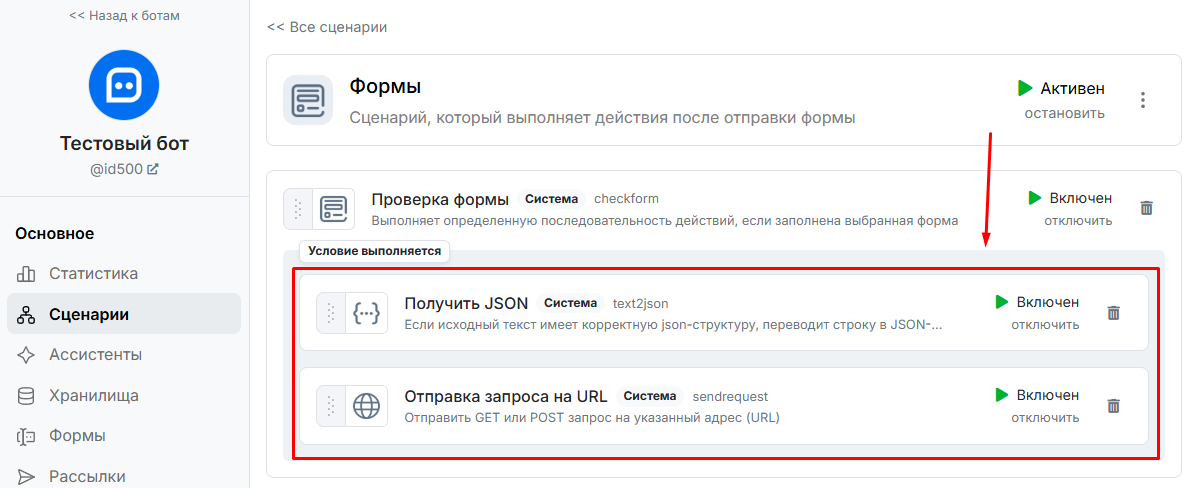The width and height of the screenshot is (1195, 488).
Task: Delete the Проверка формы step via trash icon
Action: [x=1146, y=208]
